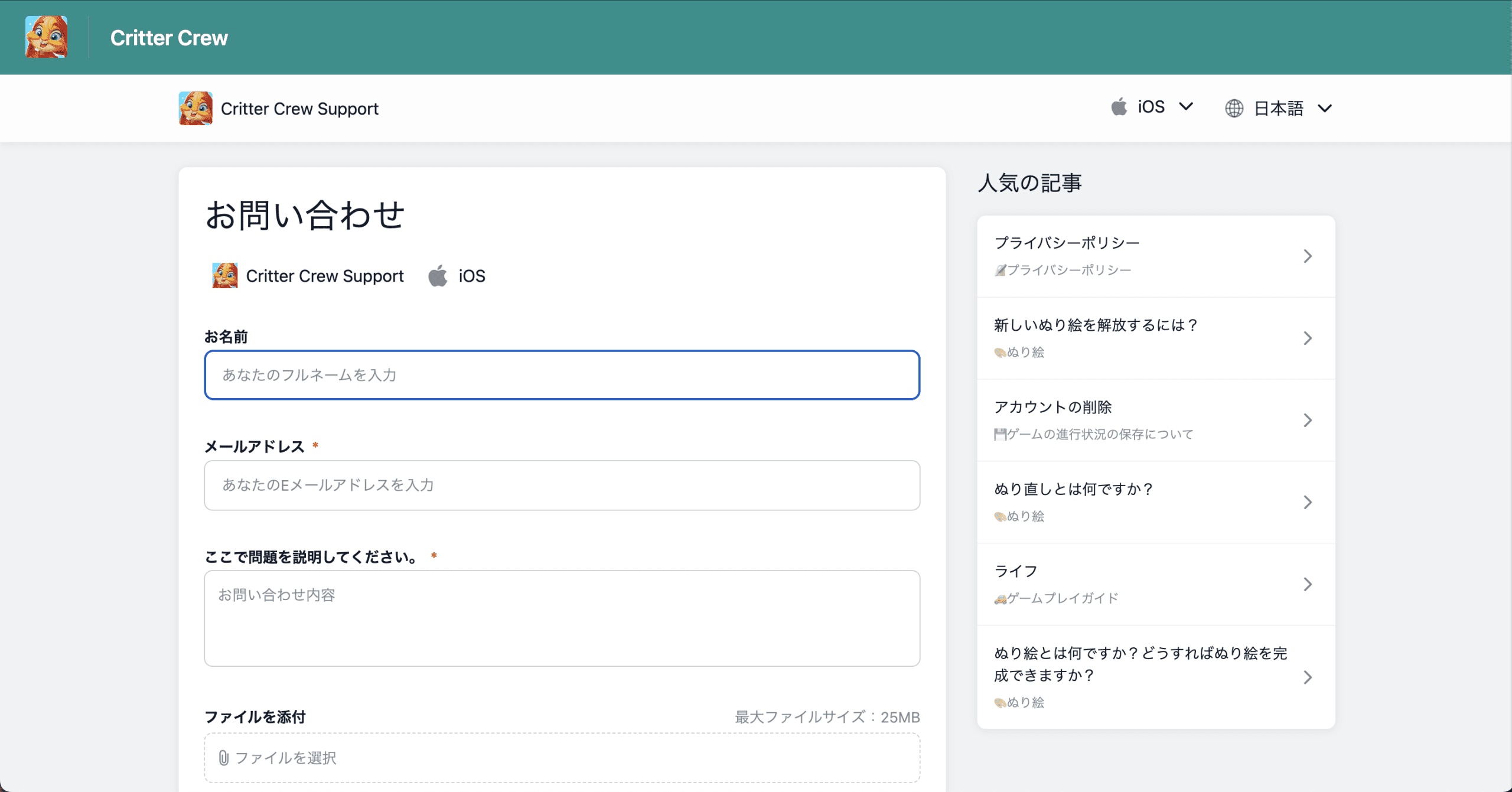Click the pencil icon under プライバシーポリシー
This screenshot has width=1512, height=792.
tap(999, 269)
